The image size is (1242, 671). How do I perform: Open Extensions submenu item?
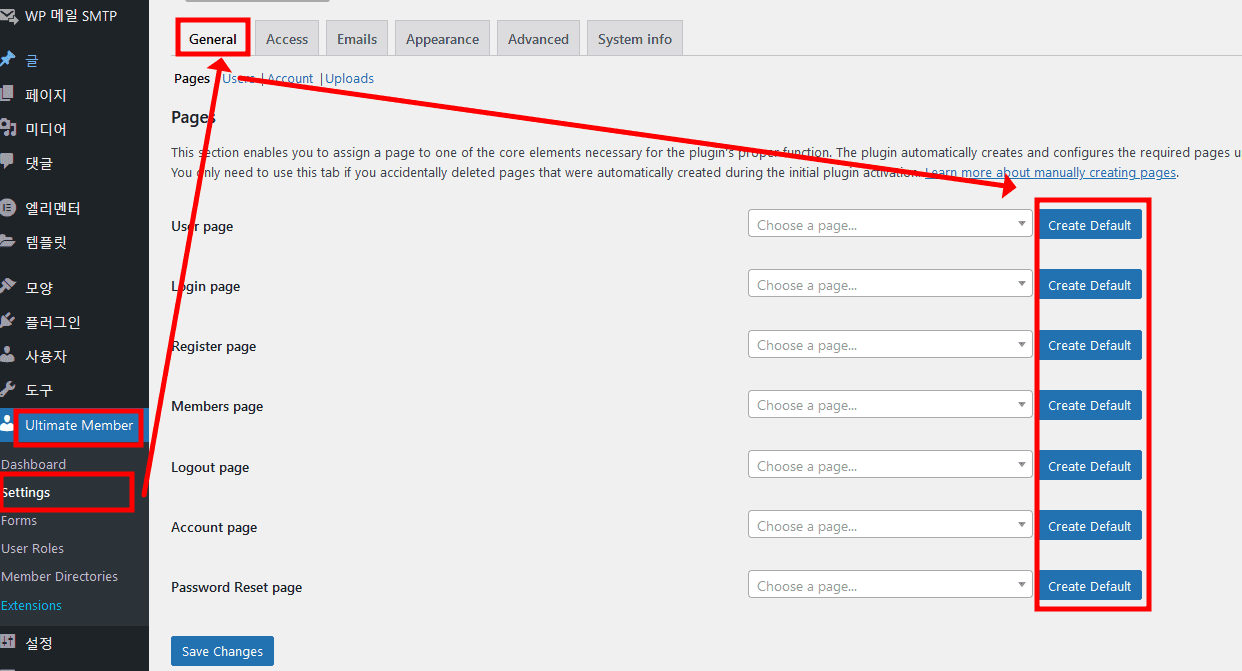click(x=32, y=605)
